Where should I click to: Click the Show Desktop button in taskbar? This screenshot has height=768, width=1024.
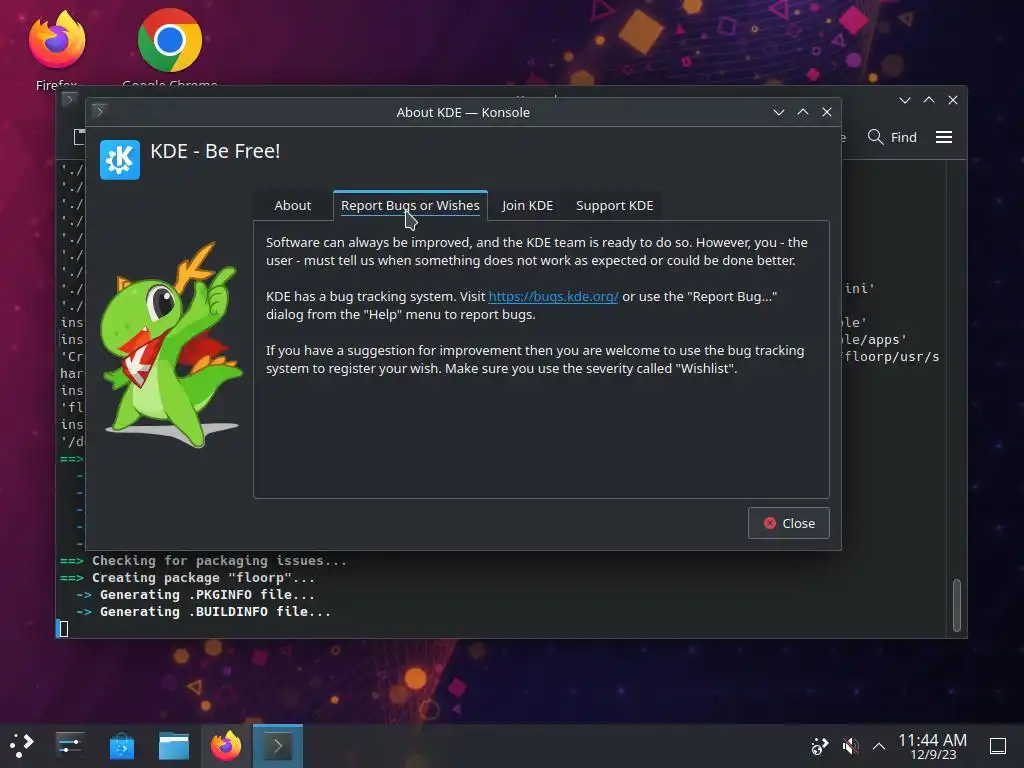pyautogui.click(x=998, y=746)
